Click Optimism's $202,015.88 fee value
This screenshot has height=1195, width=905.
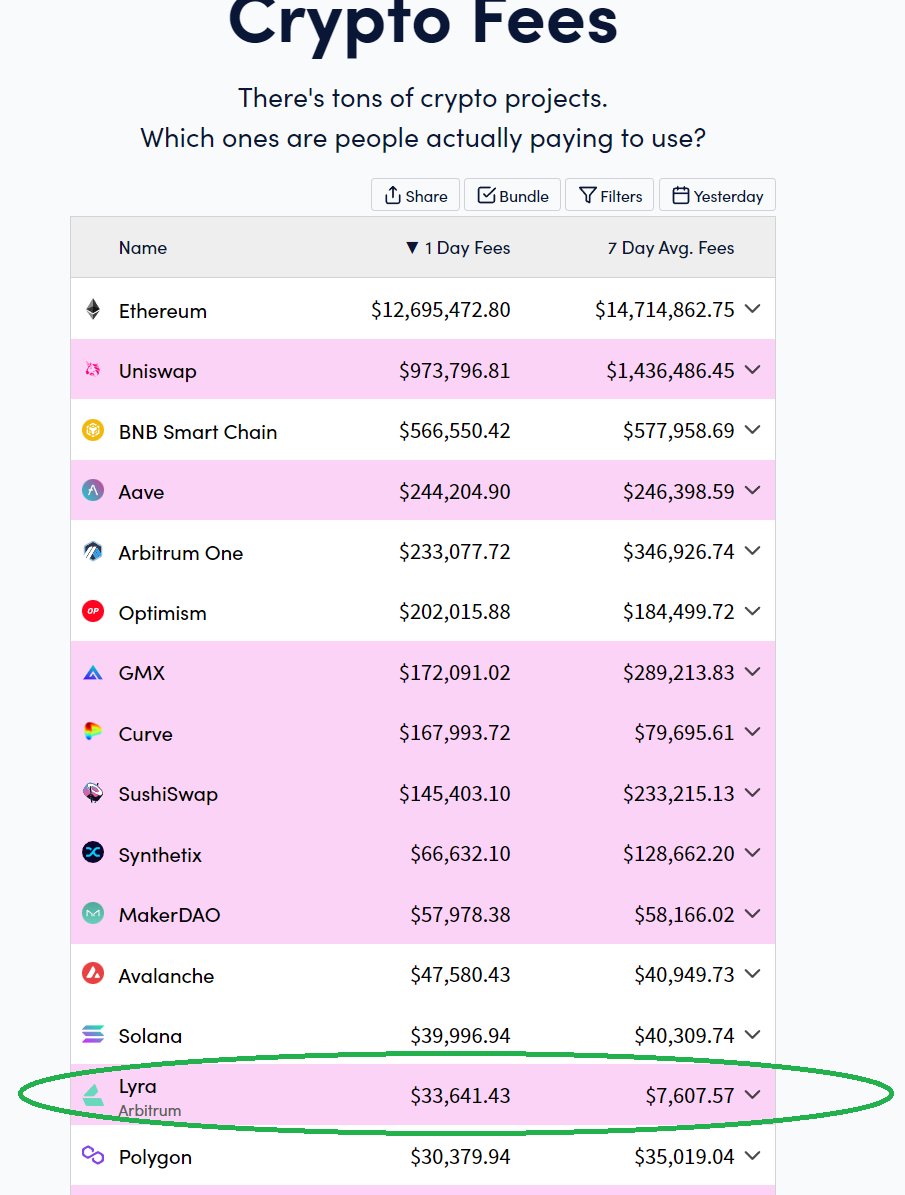pos(454,612)
